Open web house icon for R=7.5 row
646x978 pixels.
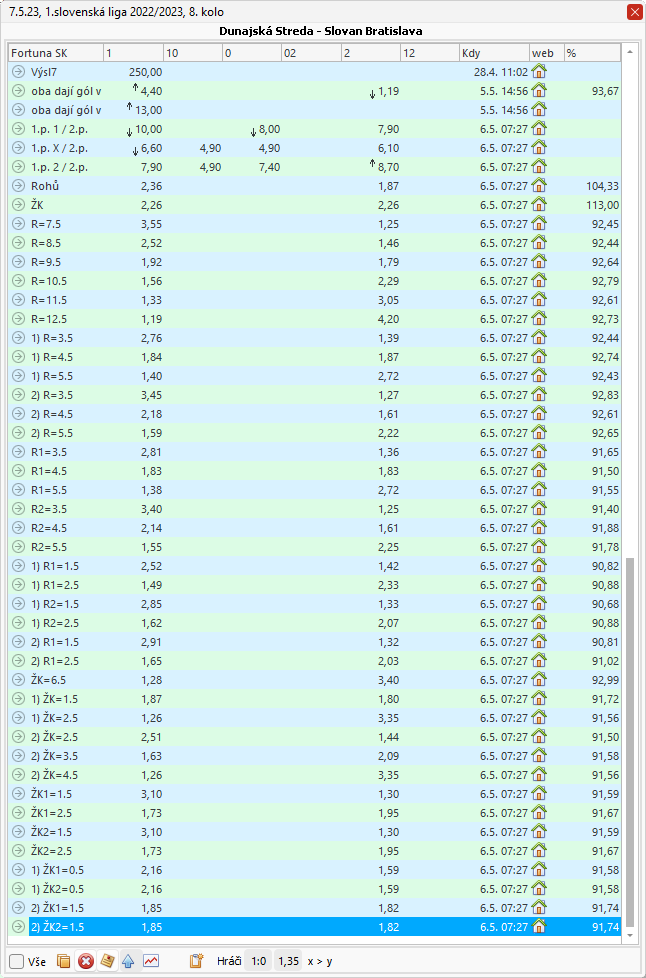(x=539, y=223)
